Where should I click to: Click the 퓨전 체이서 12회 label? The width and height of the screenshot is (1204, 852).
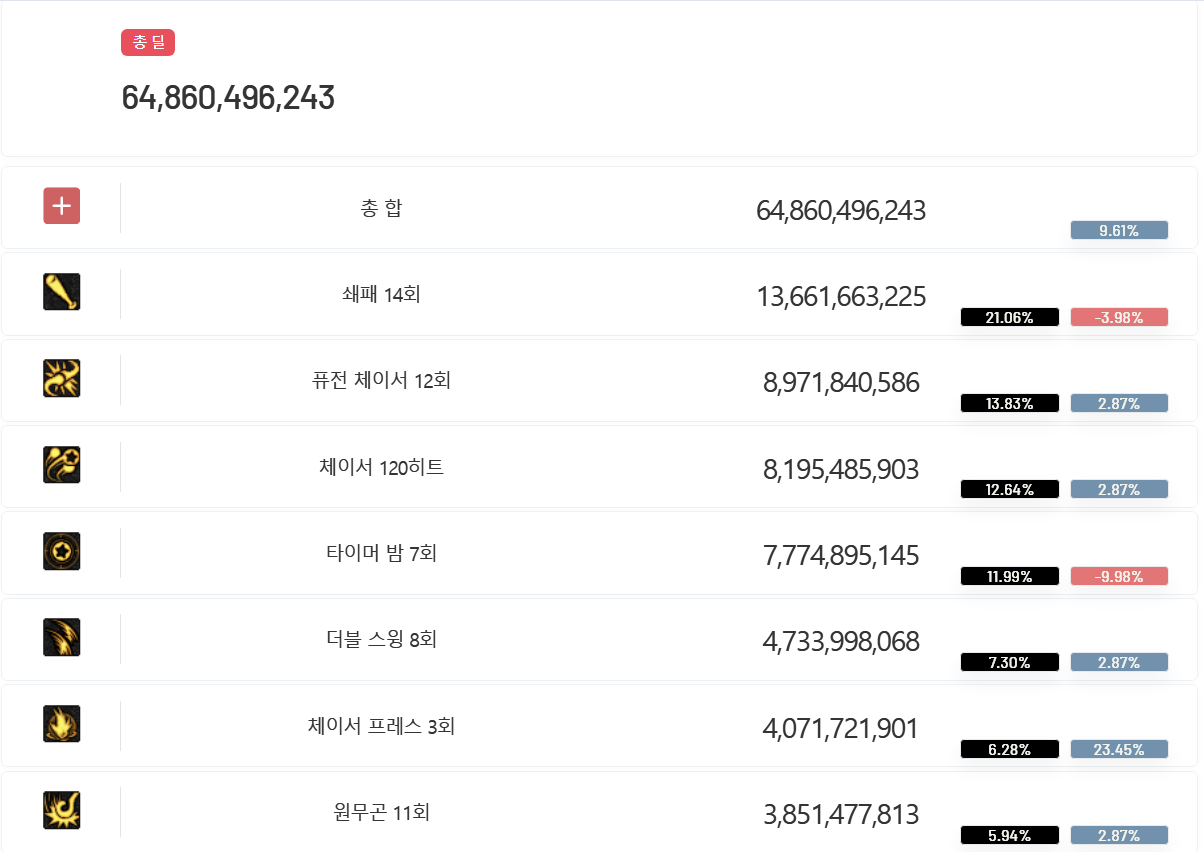tap(381, 381)
